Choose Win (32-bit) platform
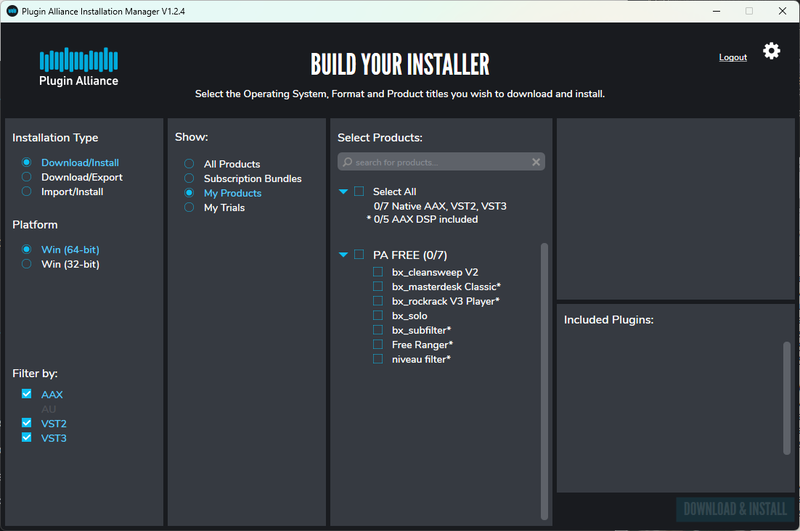 (x=27, y=264)
